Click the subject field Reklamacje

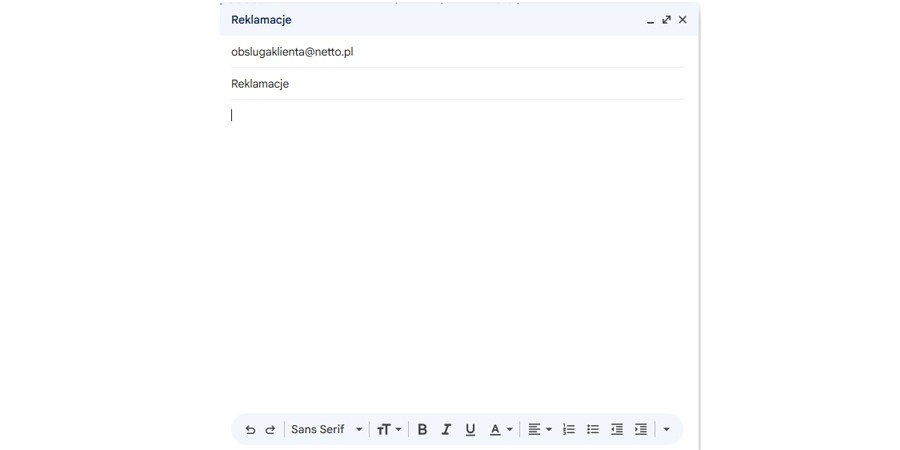coord(459,84)
